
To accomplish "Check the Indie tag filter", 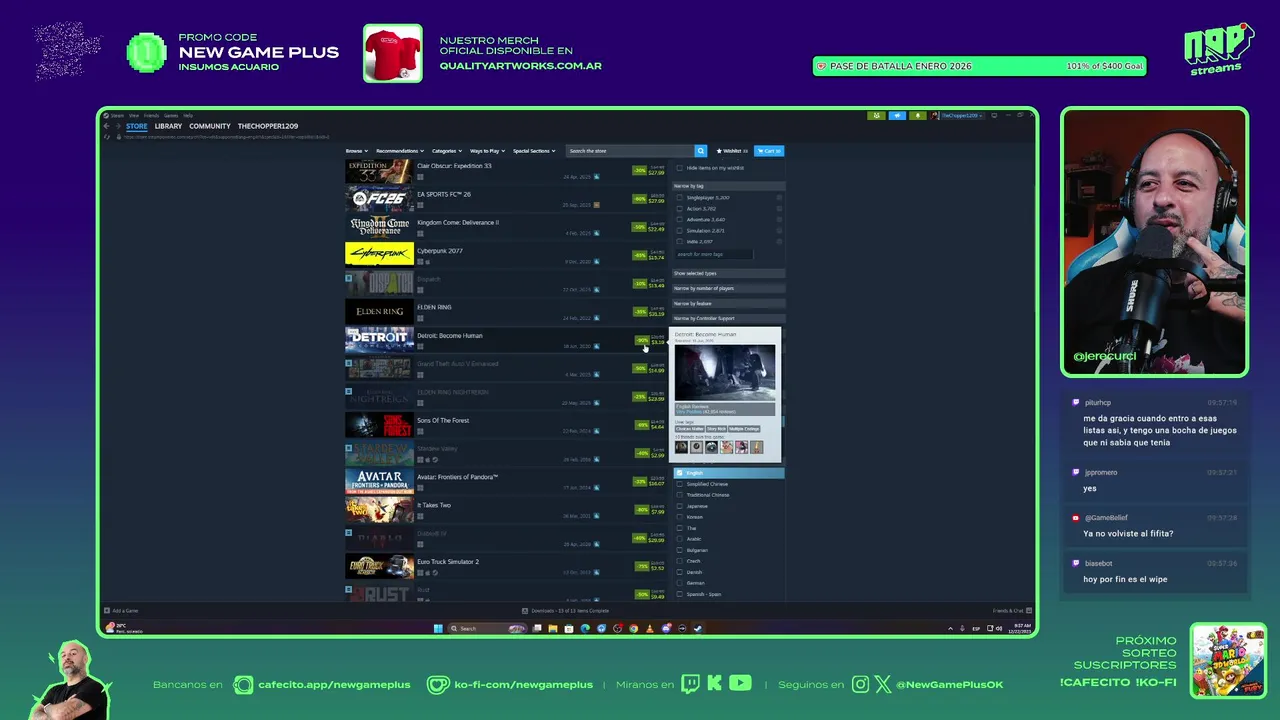I will point(680,242).
